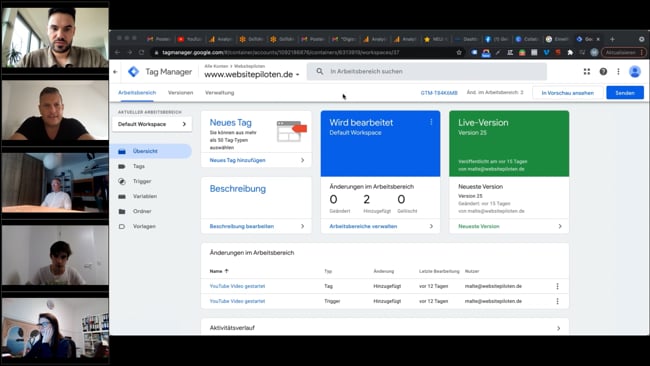Expand the Aktivitätsverlauf section

coord(385,327)
